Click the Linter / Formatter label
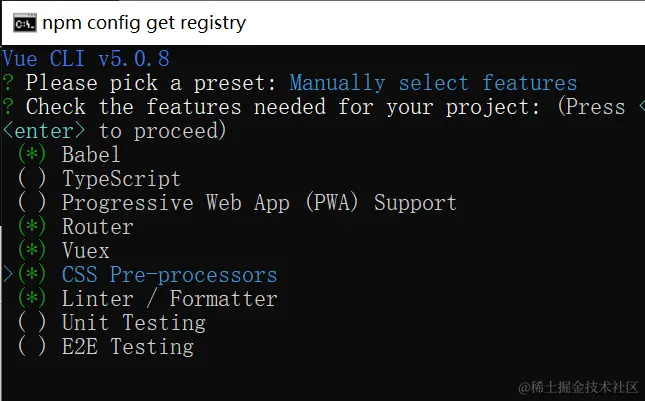 click(169, 299)
